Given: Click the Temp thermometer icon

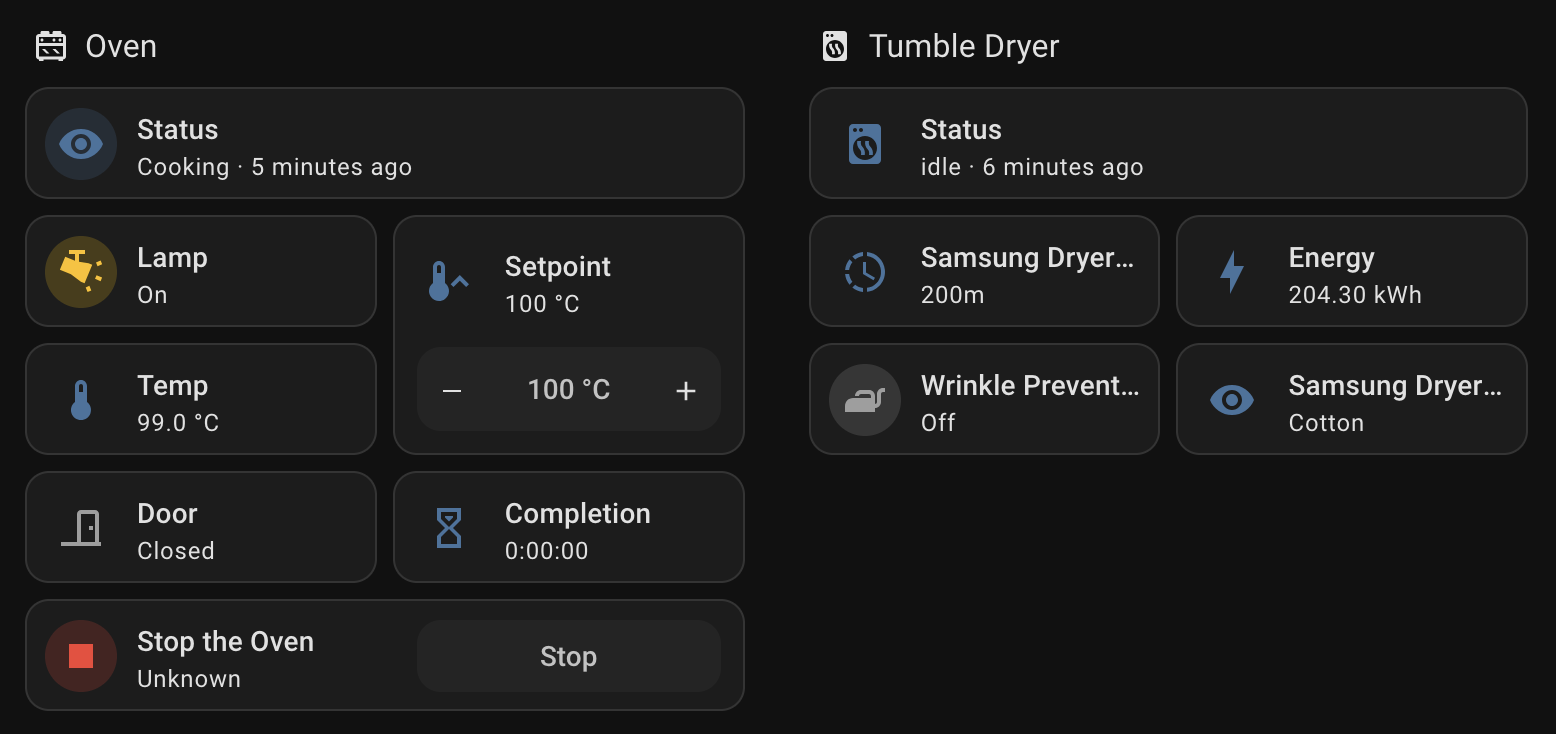Looking at the screenshot, I should tap(81, 400).
